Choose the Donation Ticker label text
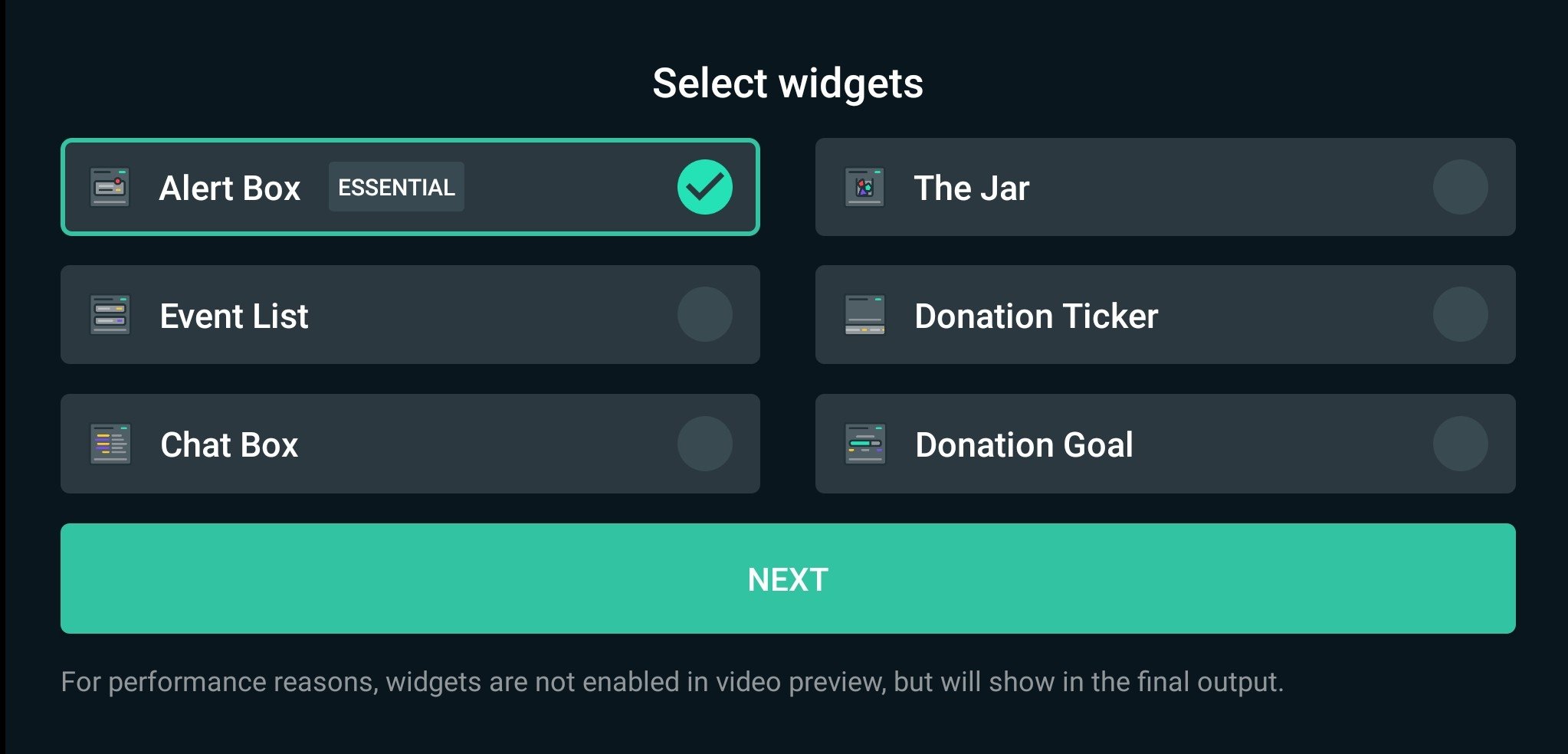Viewport: 1568px width, 754px height. 1036,316
